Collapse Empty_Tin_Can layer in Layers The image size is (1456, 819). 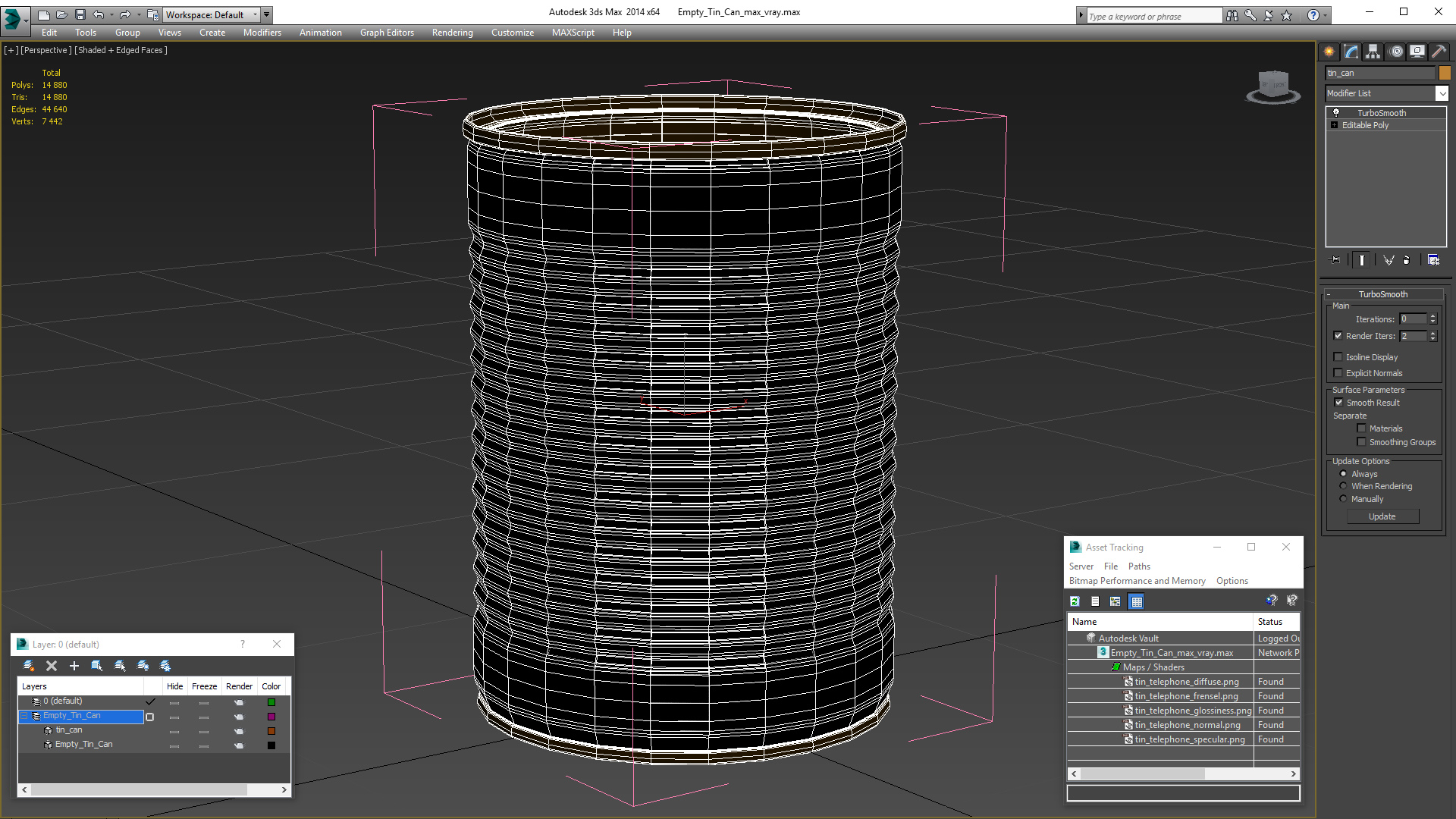tap(24, 716)
